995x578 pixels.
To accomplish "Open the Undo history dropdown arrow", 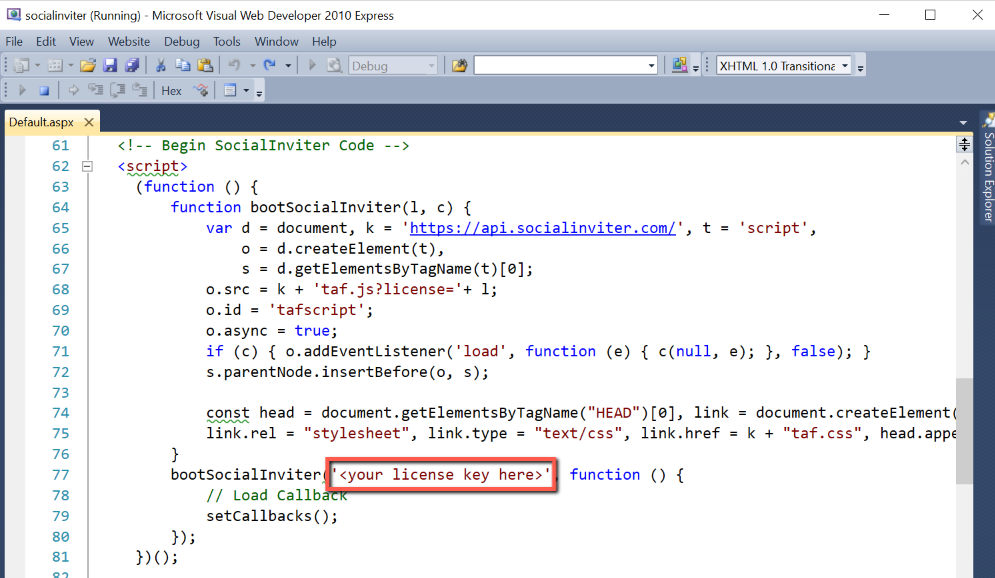I will 253,65.
